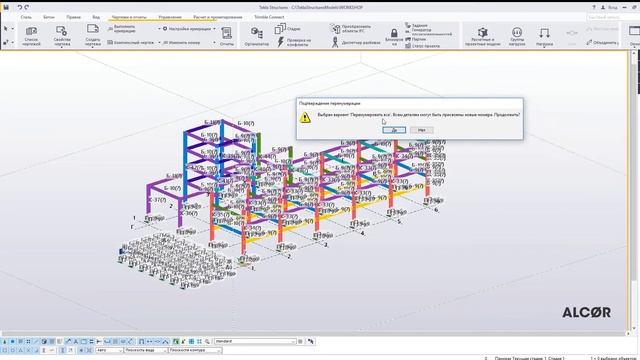Screen dimensions: 640x360
Task: Open the Расчет и проектирование tab
Action: [218, 17]
